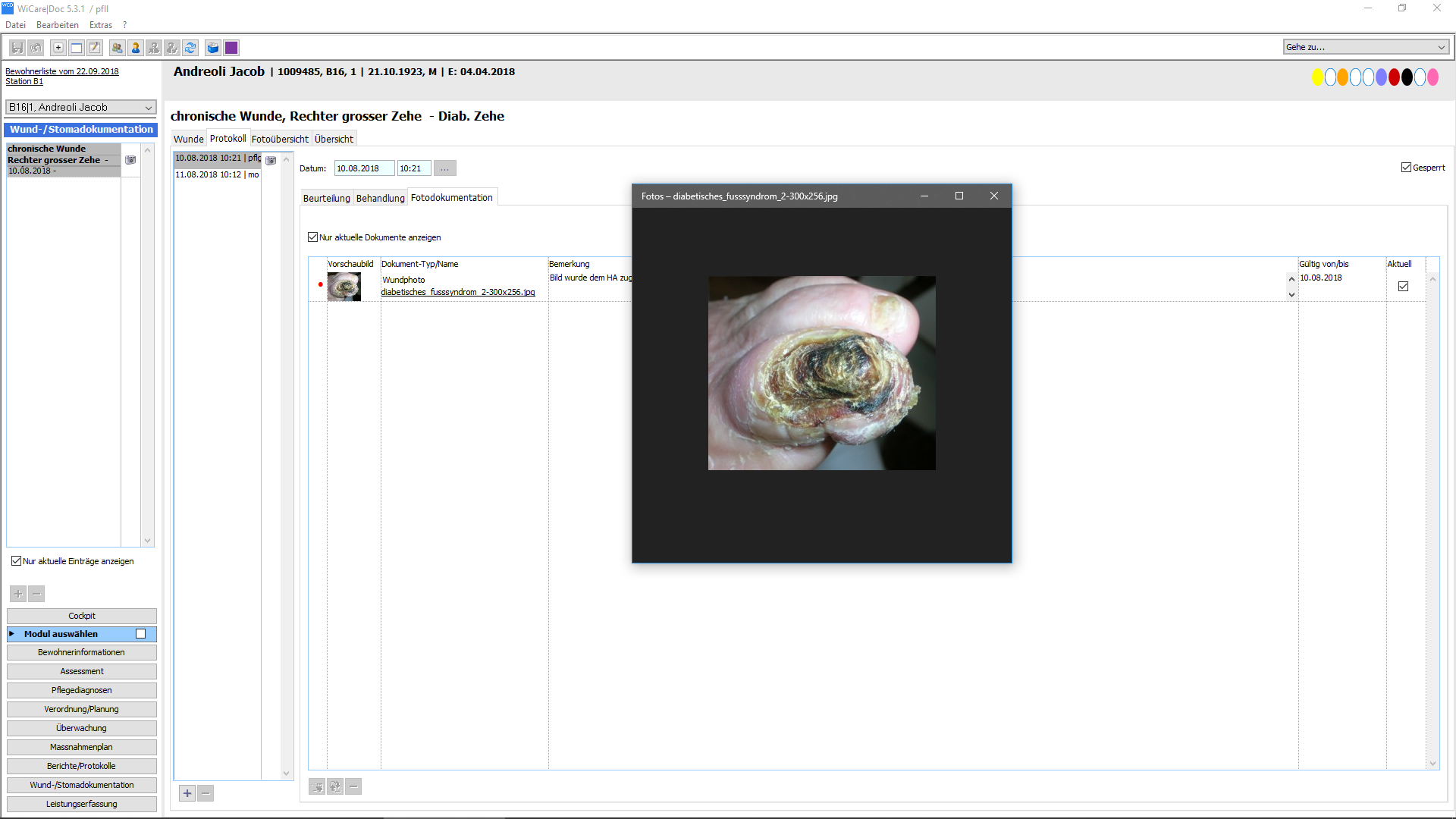Click the blue box archive toolbar icon
The image size is (1456, 819).
[x=213, y=48]
